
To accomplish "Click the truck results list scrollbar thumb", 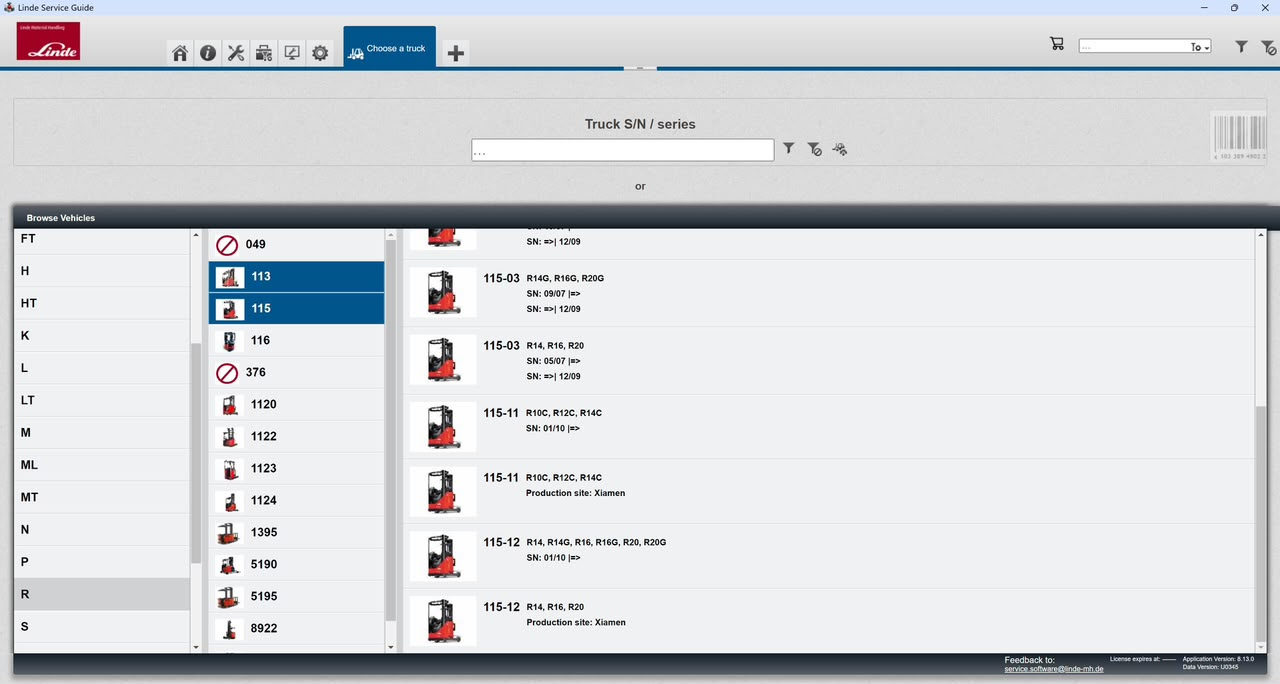I will (x=1260, y=523).
